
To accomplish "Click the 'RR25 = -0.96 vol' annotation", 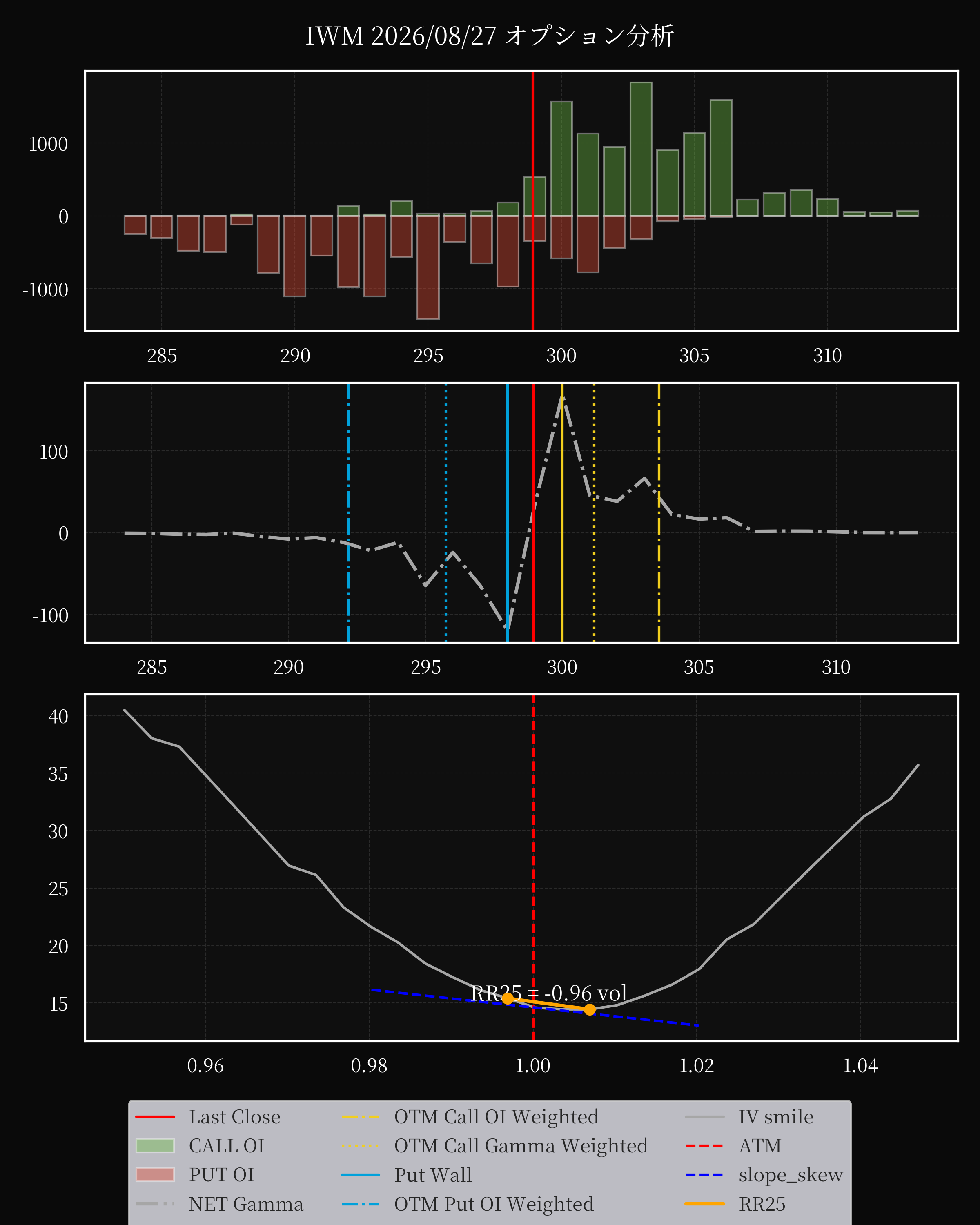I will (549, 993).
